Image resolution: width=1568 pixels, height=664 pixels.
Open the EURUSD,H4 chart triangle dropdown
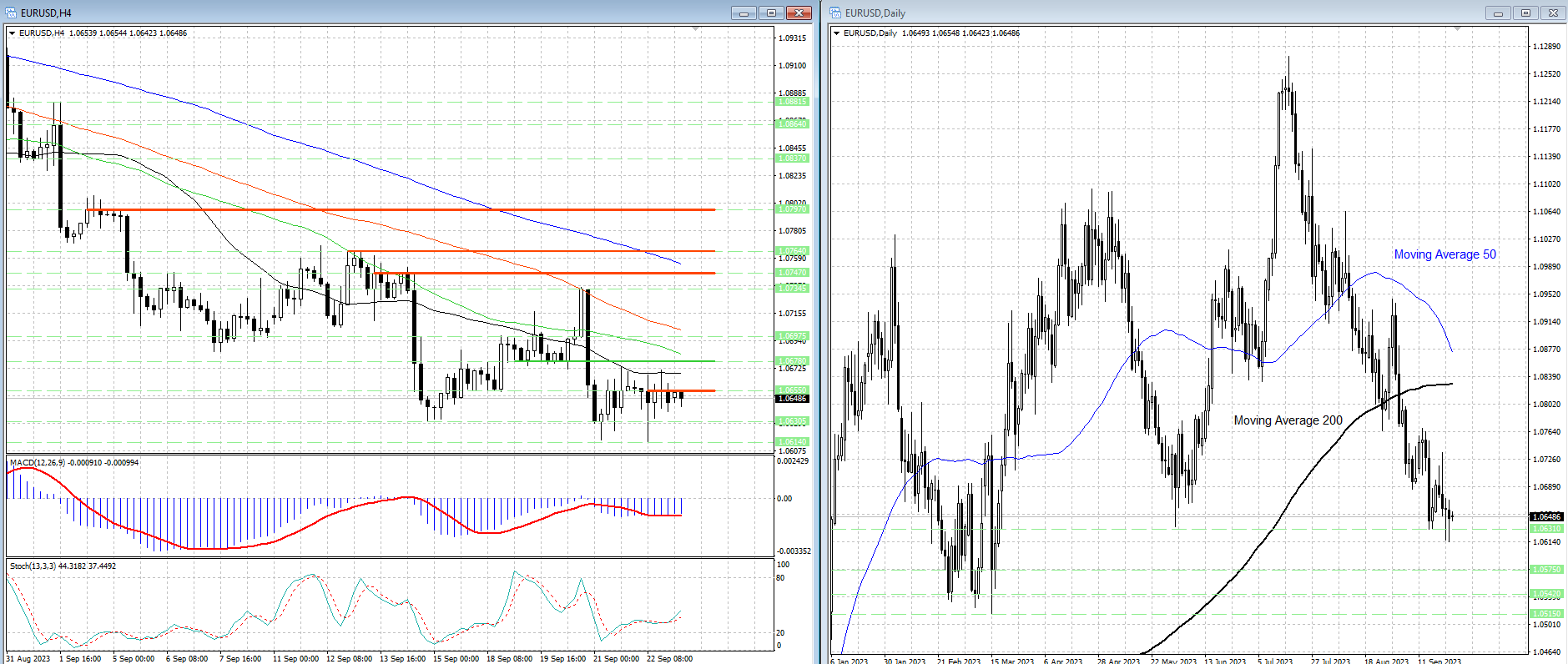click(x=13, y=33)
